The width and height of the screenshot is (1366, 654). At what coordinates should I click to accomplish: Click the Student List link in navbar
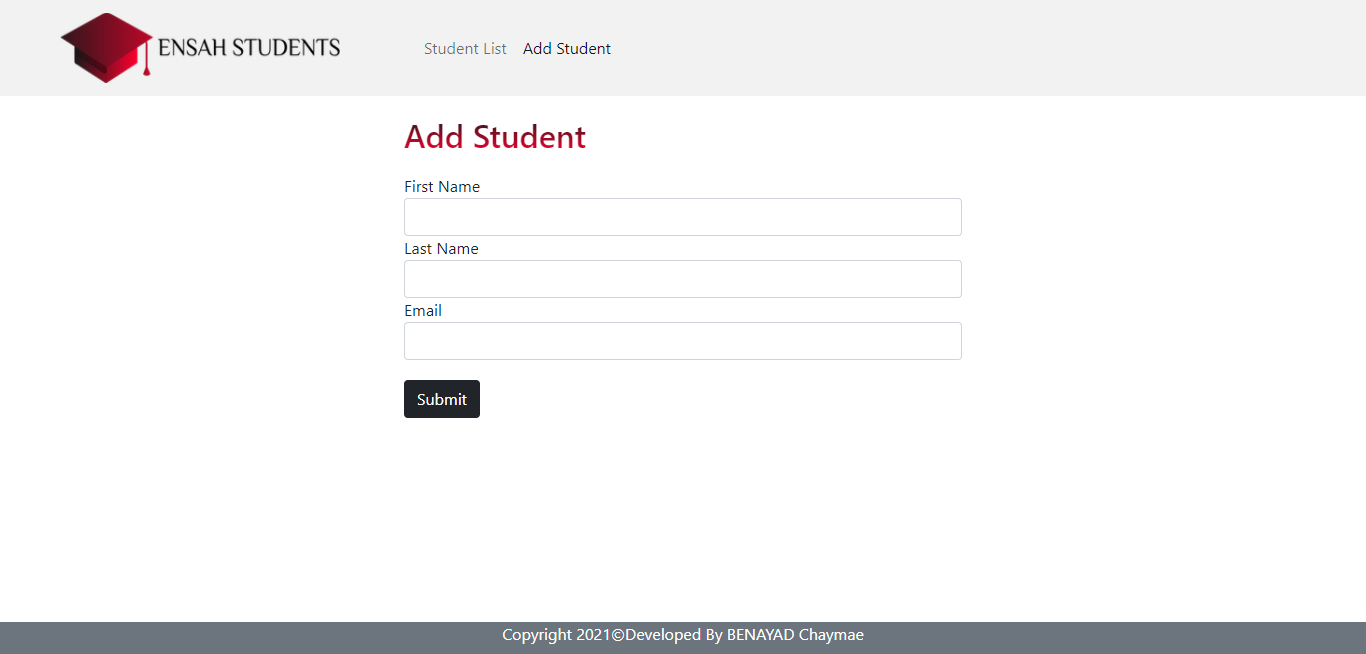point(465,48)
